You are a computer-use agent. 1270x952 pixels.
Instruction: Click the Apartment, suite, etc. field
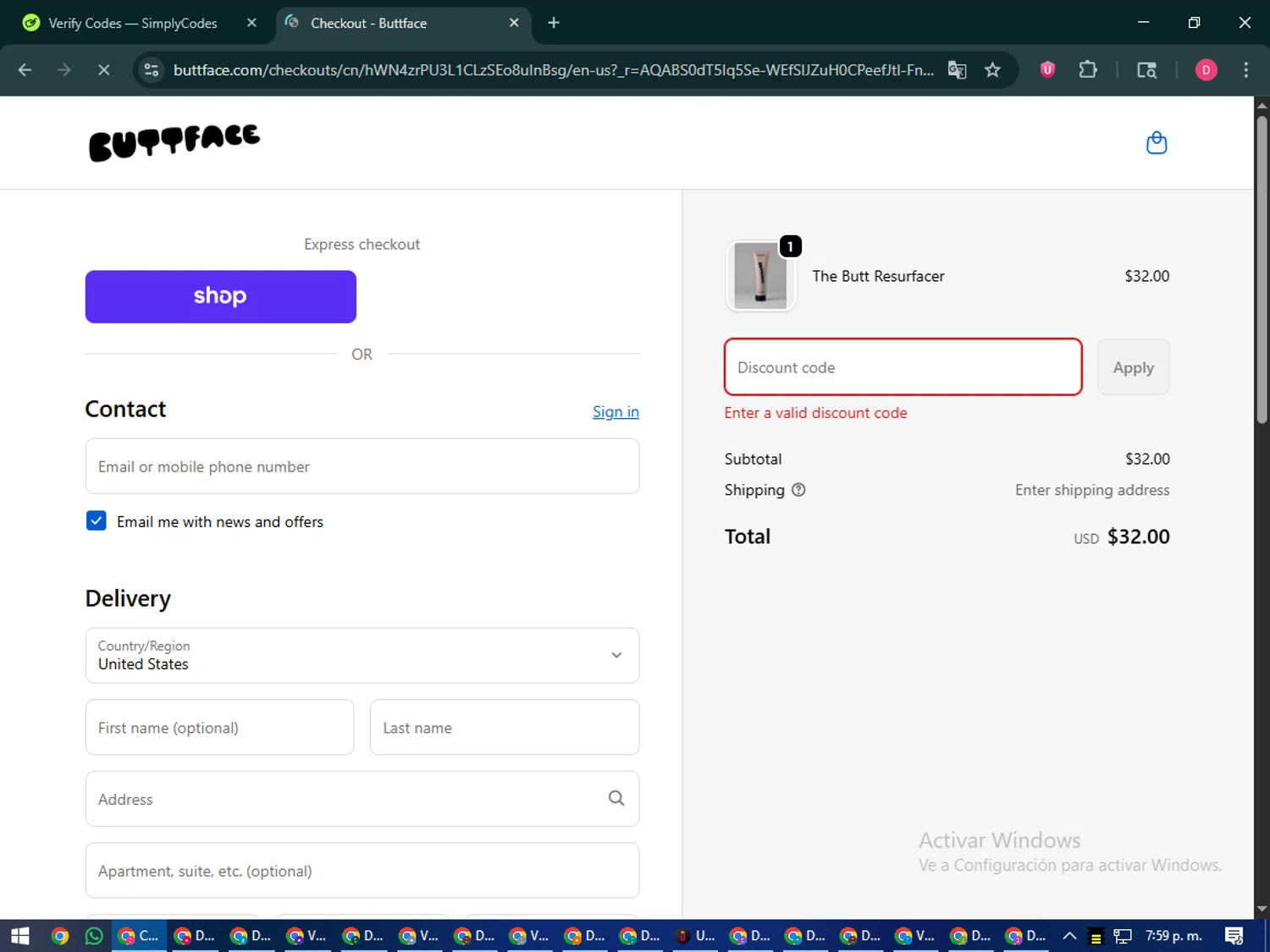pos(362,870)
